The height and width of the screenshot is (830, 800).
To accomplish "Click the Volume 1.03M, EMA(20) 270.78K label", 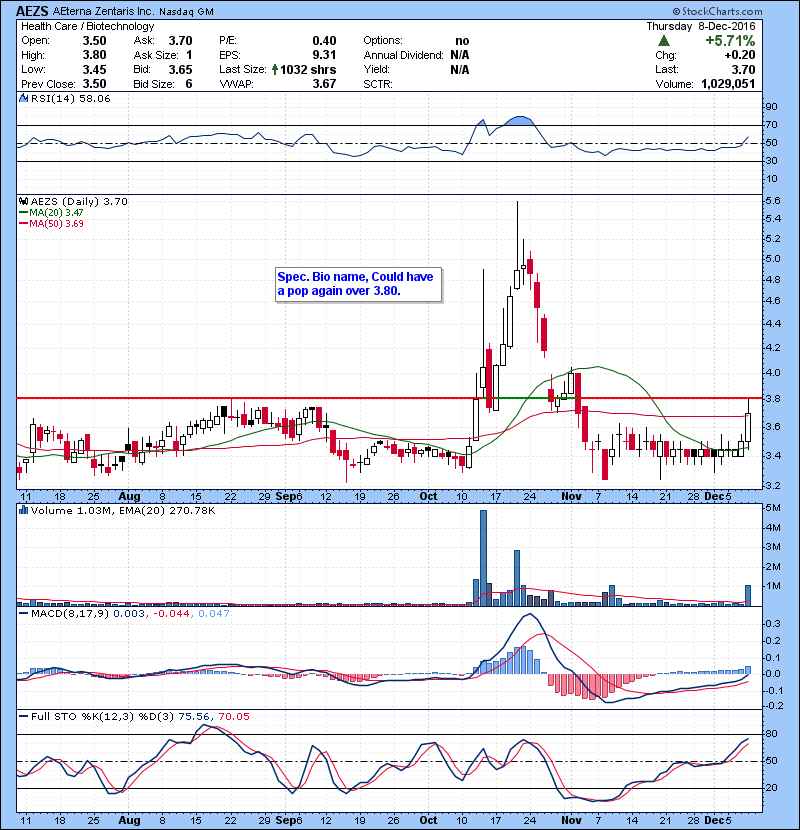I will 123,510.
